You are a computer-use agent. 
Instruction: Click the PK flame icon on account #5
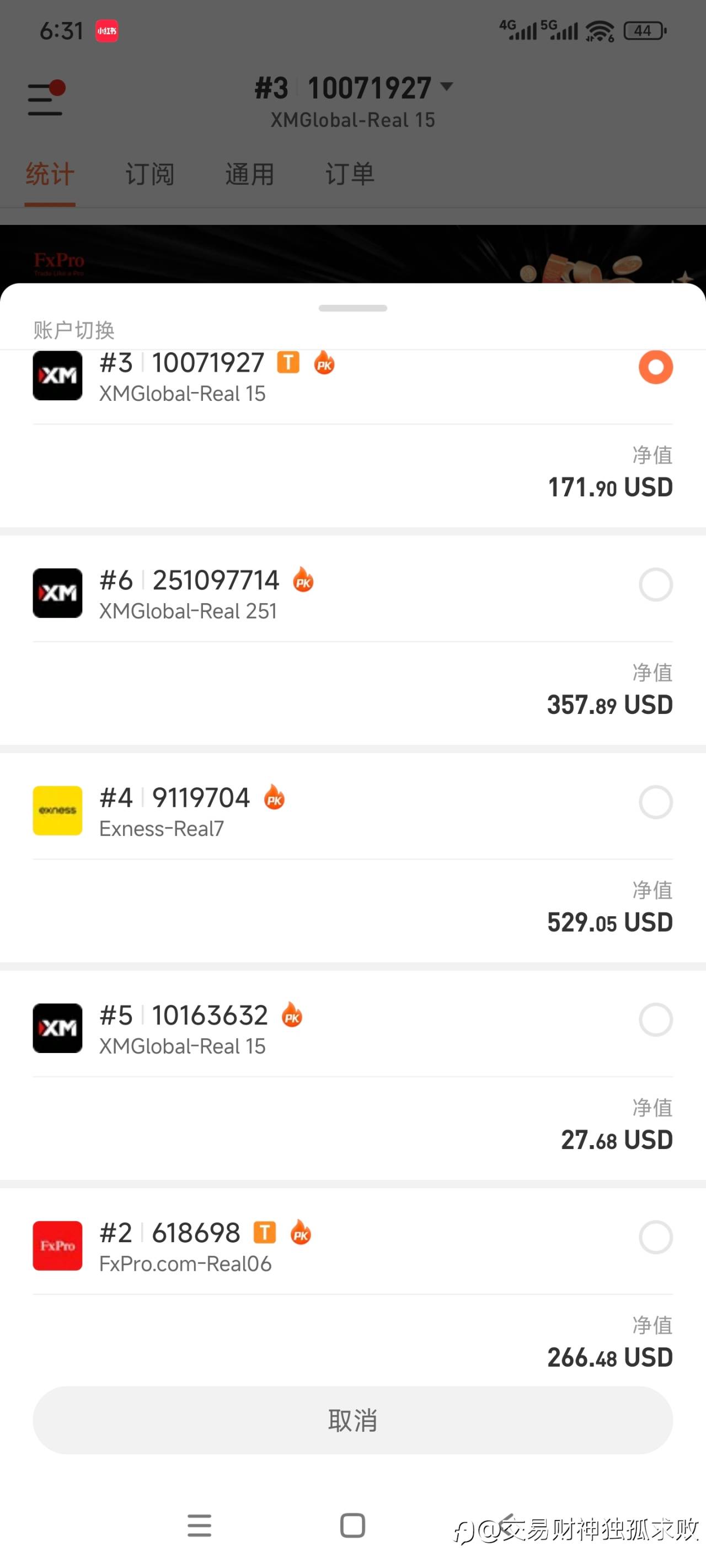coord(292,1016)
